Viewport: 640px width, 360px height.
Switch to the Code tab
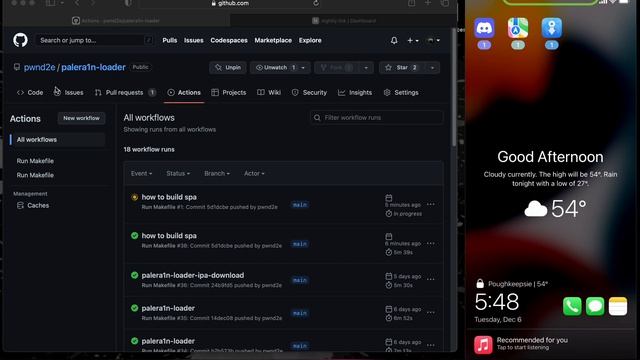[30, 93]
